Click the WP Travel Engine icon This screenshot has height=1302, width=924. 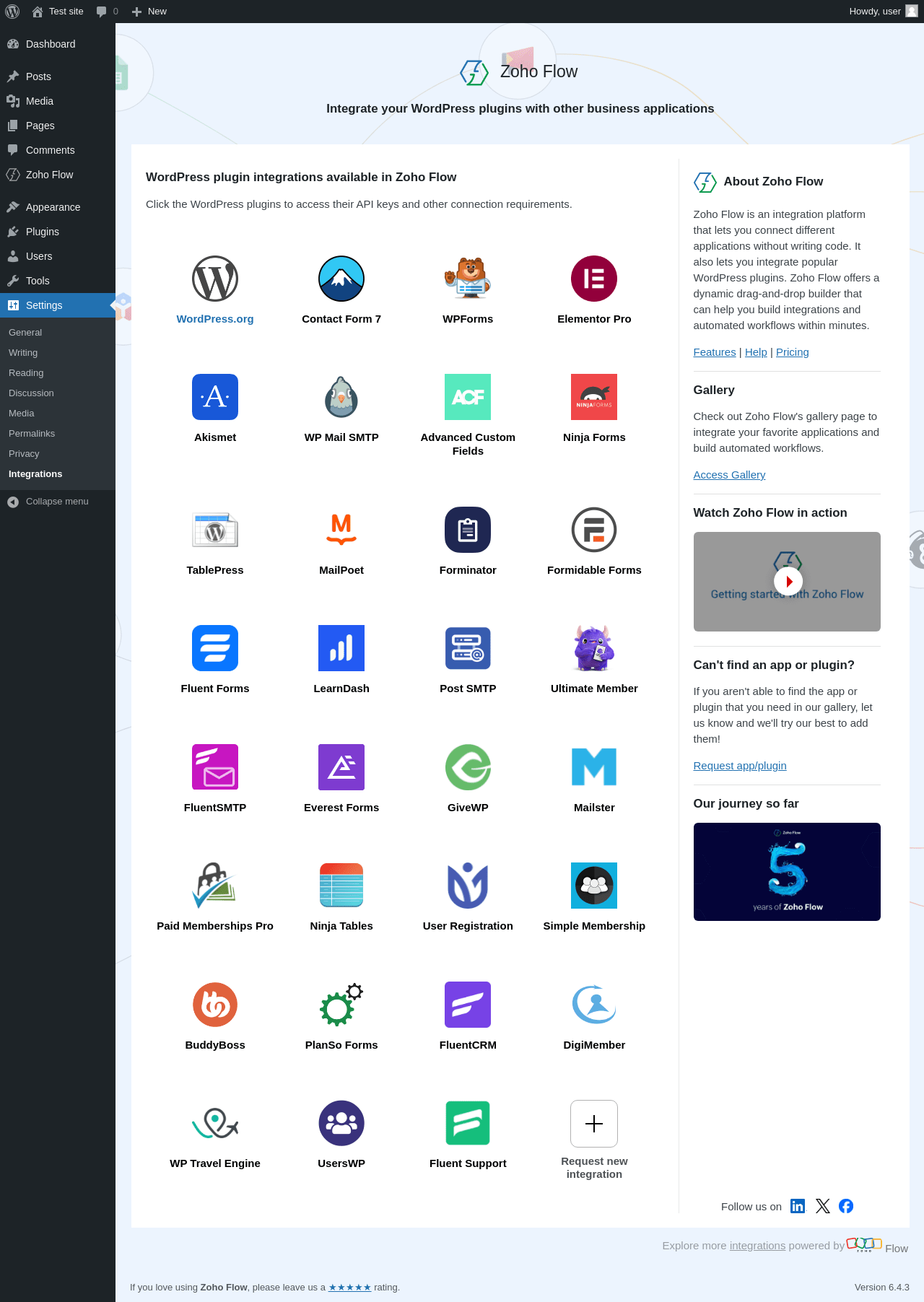point(215,1123)
